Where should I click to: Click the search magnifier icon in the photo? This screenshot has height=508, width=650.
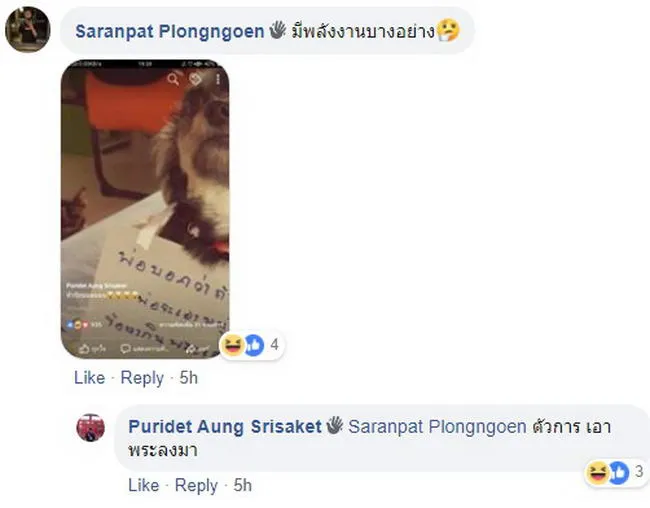(x=173, y=79)
